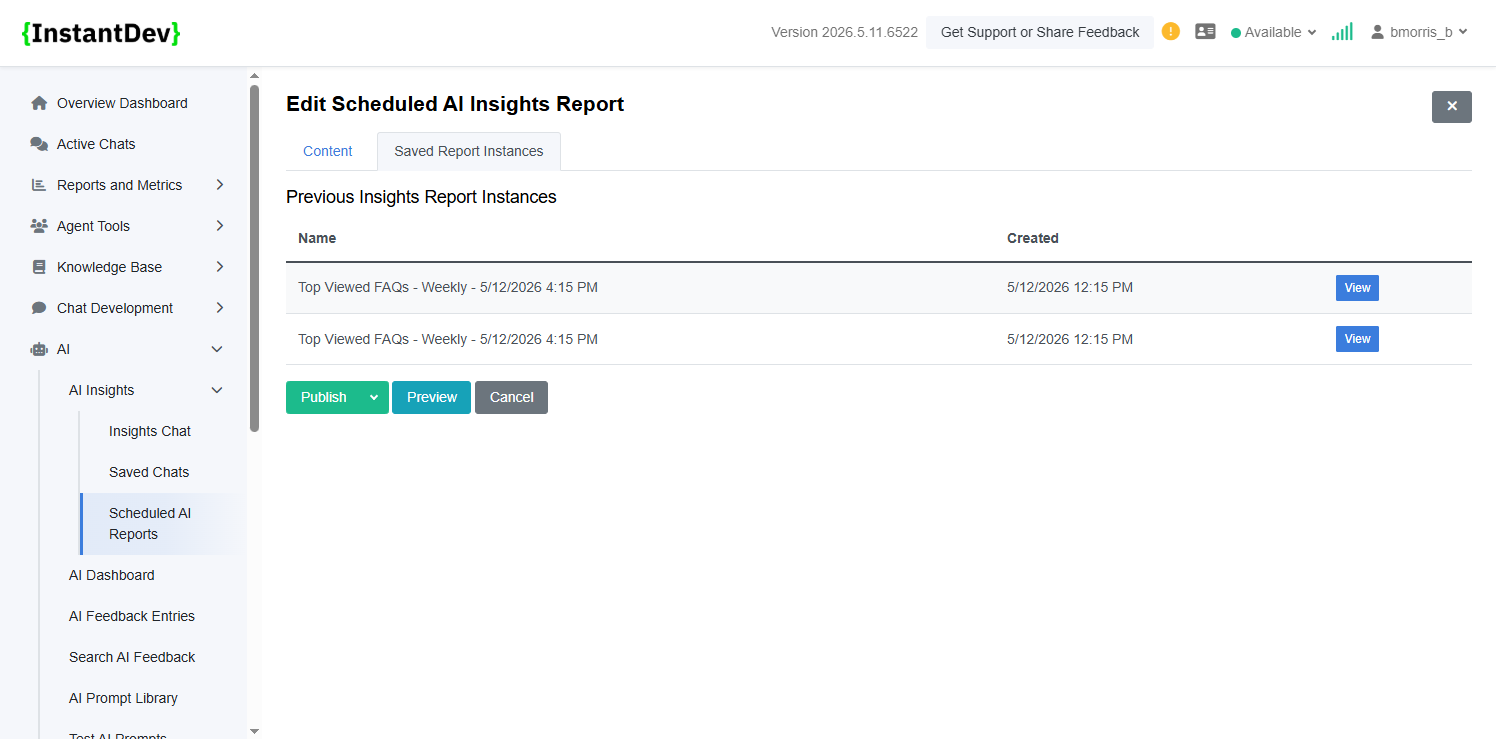Click the Name column header
The height and width of the screenshot is (739, 1496).
[317, 238]
